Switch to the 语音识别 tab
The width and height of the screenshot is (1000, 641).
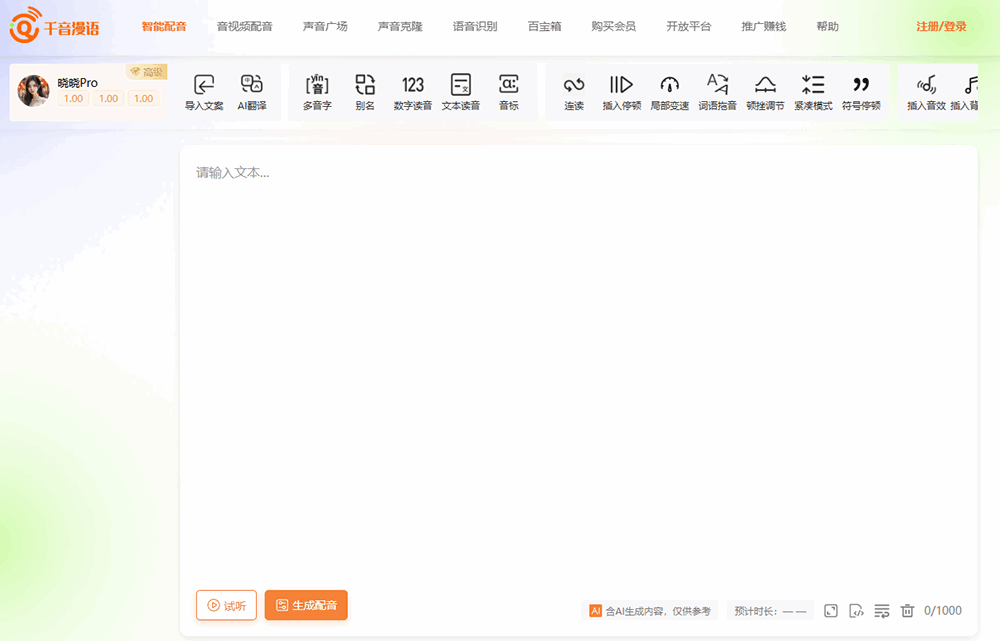[475, 26]
